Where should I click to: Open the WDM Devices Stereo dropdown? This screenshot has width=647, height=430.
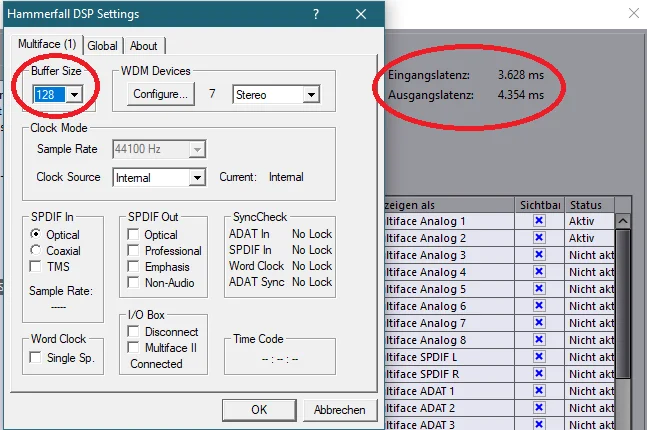311,95
